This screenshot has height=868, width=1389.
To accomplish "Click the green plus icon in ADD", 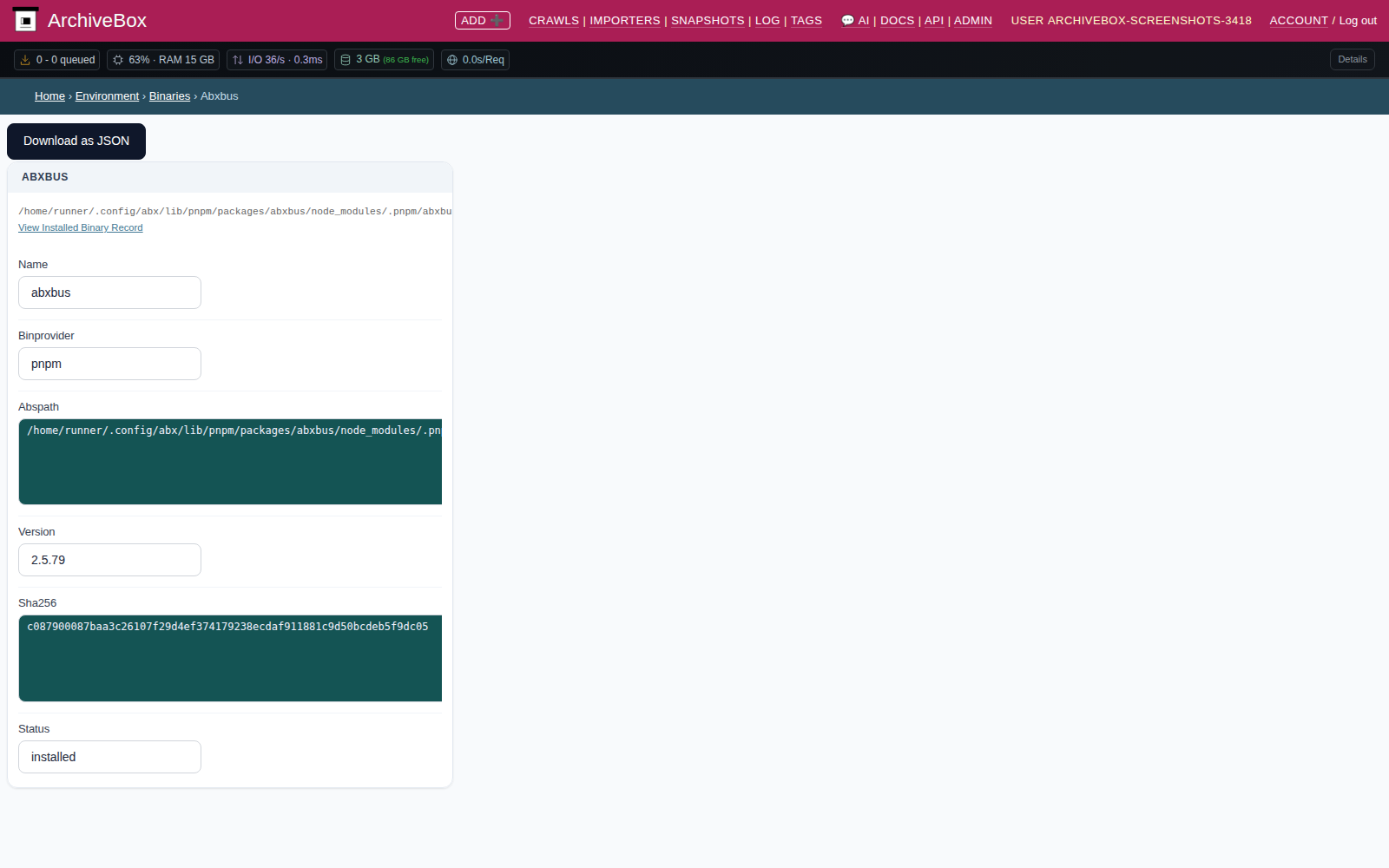I will coord(497,20).
